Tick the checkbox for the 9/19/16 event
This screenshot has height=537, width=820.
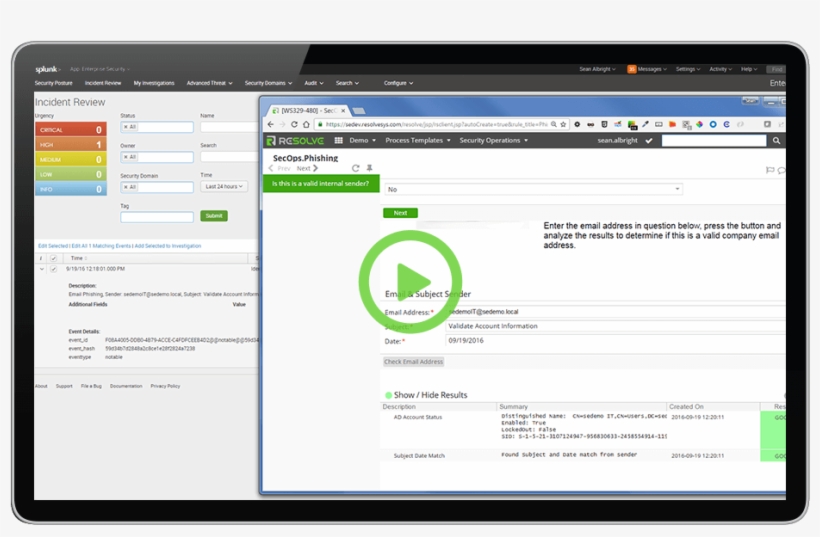click(53, 269)
